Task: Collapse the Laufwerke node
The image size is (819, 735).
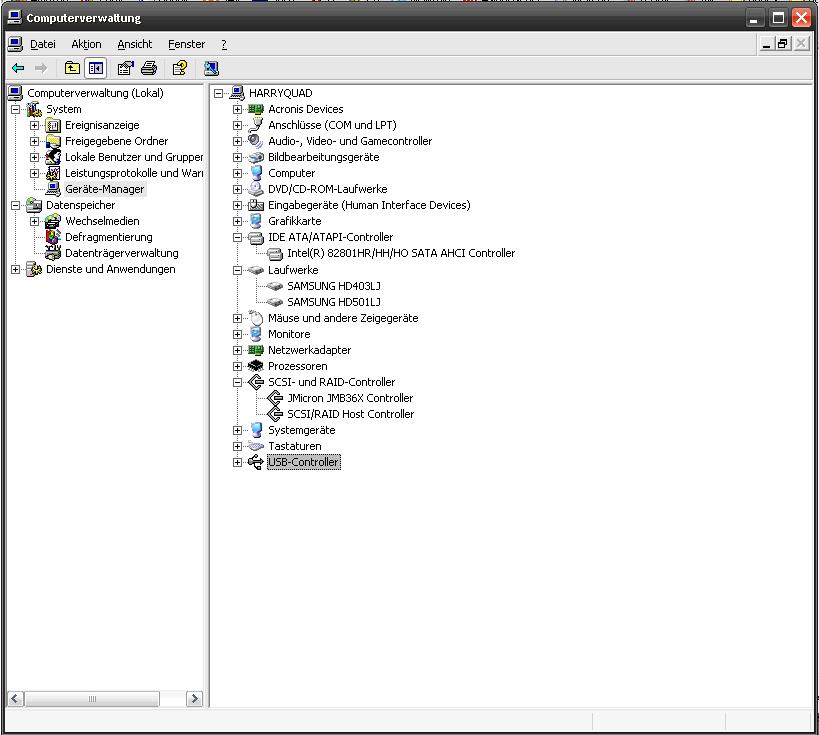Action: pyautogui.click(x=237, y=270)
